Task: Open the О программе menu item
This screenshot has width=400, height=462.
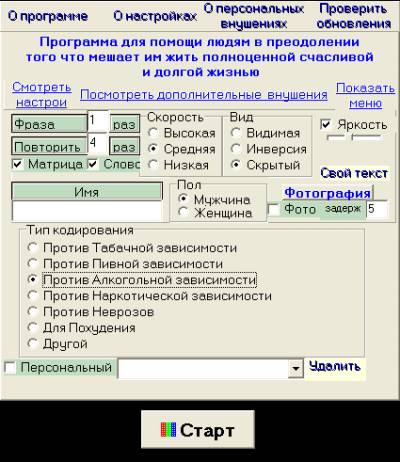Action: (48, 16)
